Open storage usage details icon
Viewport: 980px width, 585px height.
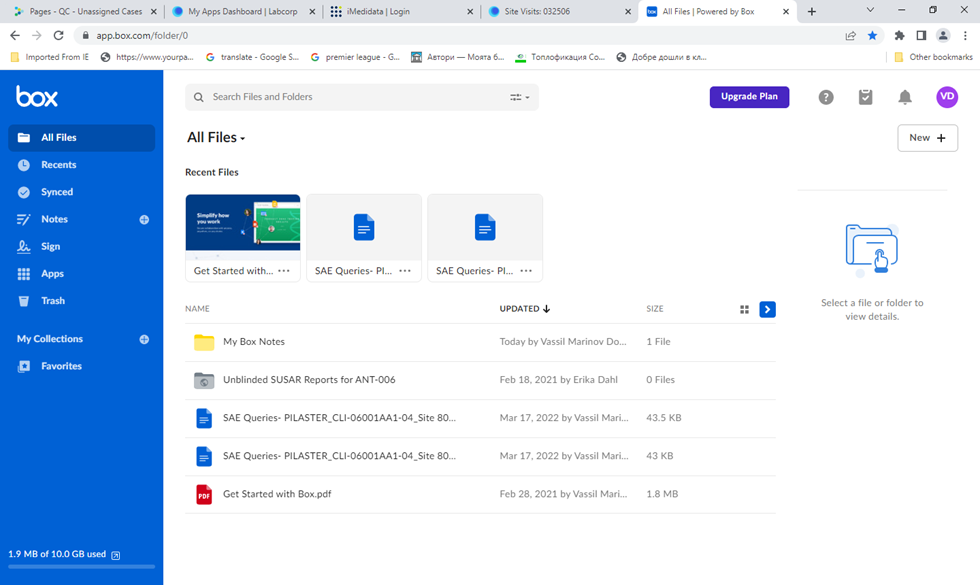(x=116, y=555)
